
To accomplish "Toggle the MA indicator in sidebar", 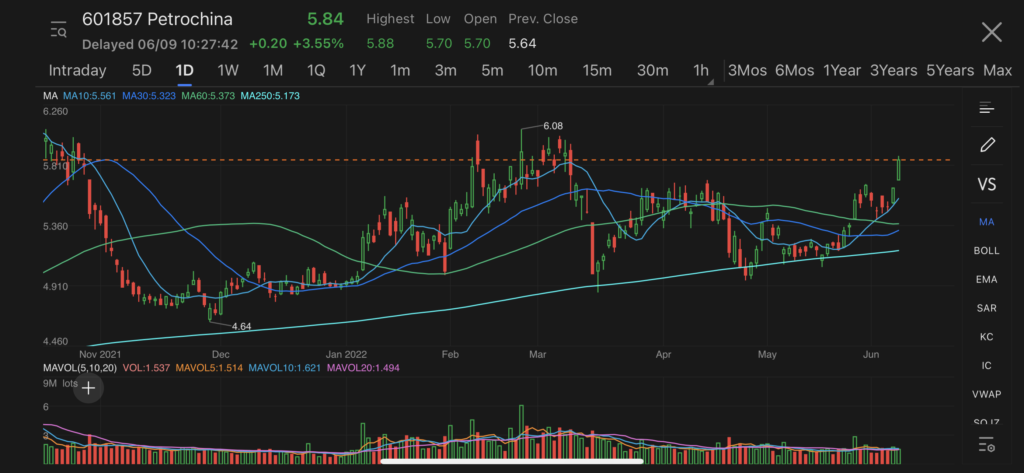I will (986, 222).
